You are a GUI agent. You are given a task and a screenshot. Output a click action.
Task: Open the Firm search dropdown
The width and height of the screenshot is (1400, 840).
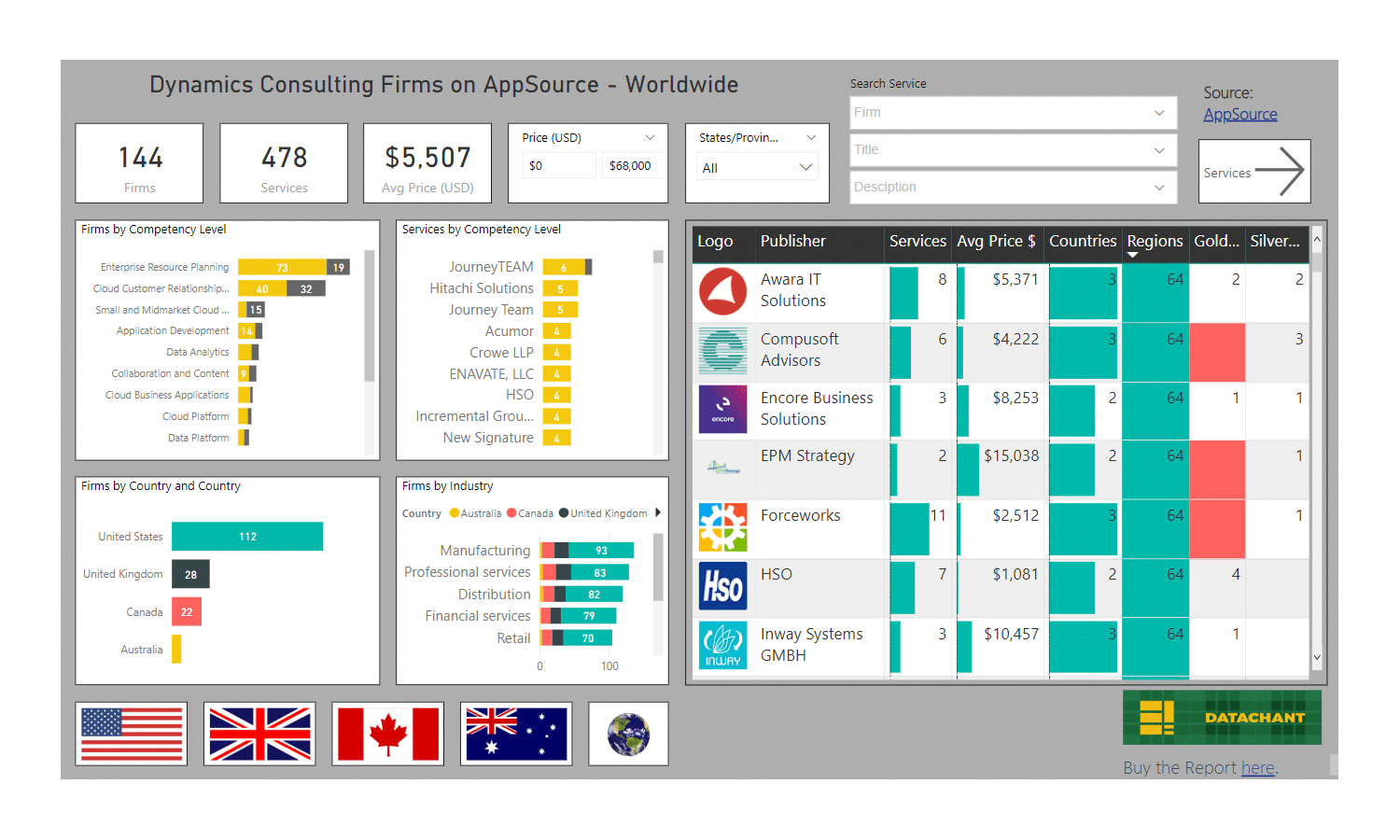coord(1013,113)
